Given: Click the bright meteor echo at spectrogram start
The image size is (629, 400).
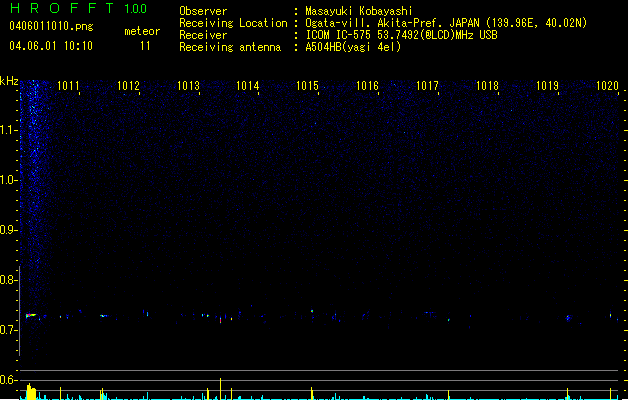Looking at the screenshot, I should pos(31,316).
